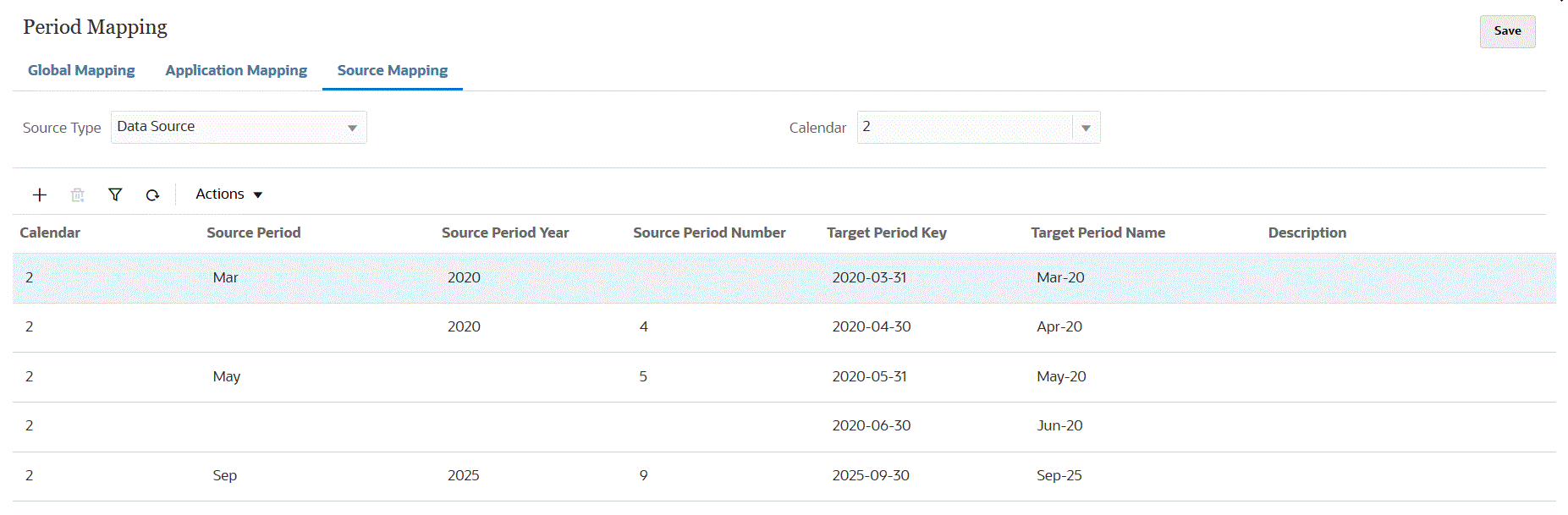Refresh the mapping table

(152, 194)
